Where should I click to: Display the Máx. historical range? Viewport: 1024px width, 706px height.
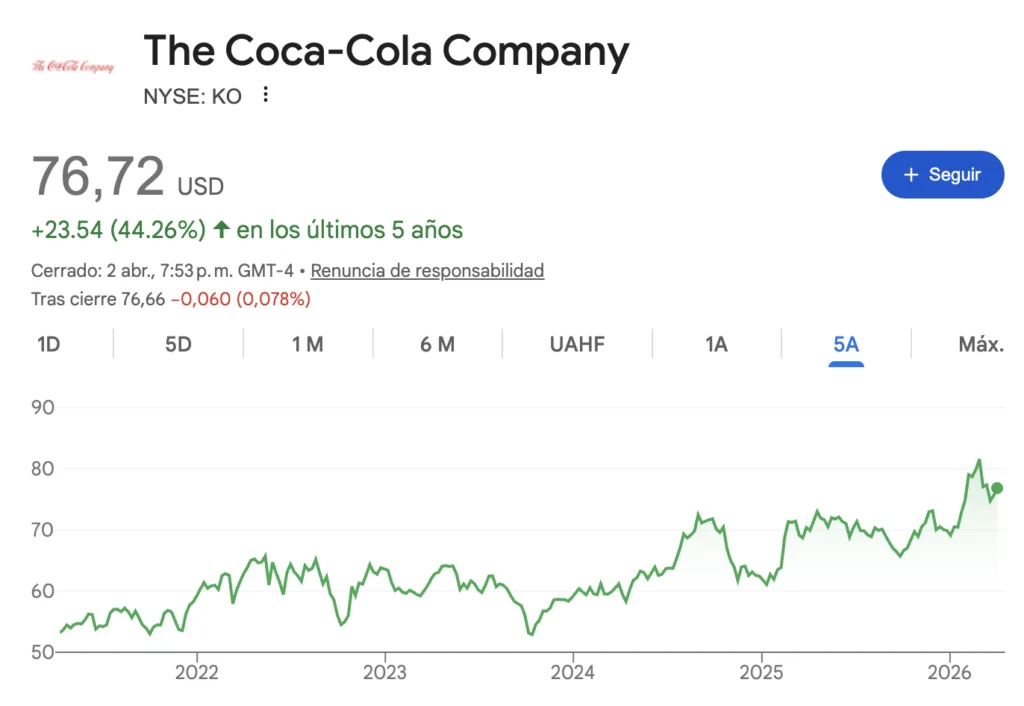[979, 344]
